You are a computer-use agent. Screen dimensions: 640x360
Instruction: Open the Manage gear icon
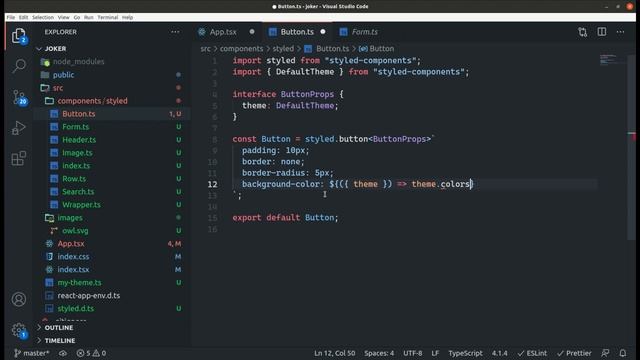[19, 330]
